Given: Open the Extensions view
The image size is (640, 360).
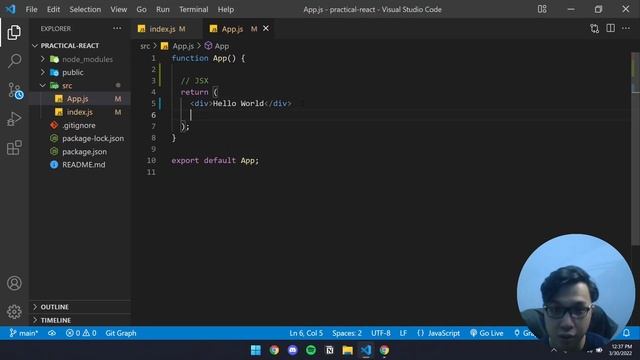Looking at the screenshot, I should click(14, 147).
